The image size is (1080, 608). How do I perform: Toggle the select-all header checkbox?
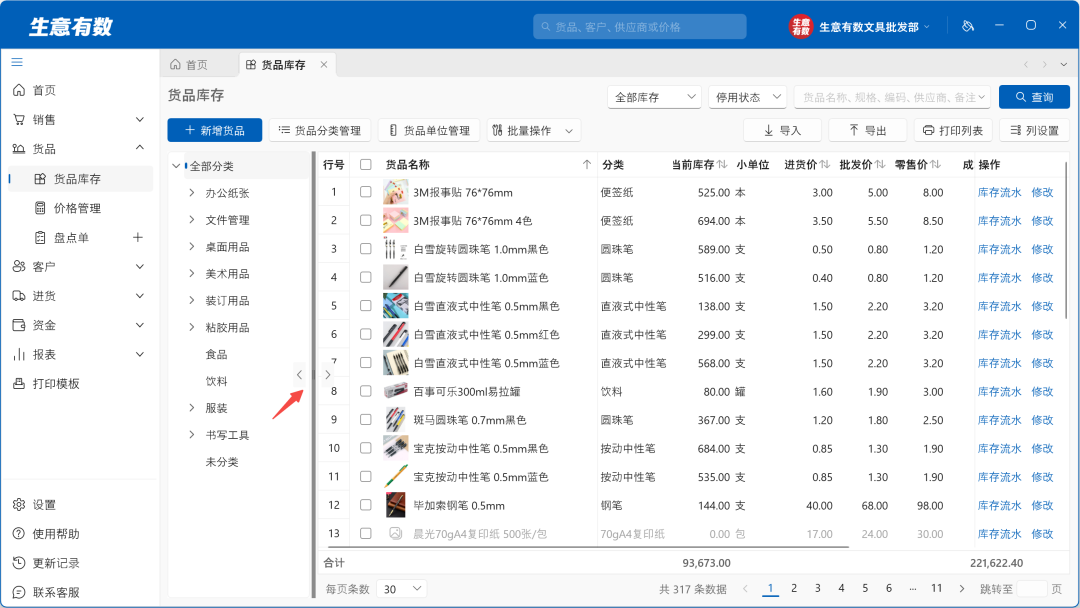coord(366,165)
